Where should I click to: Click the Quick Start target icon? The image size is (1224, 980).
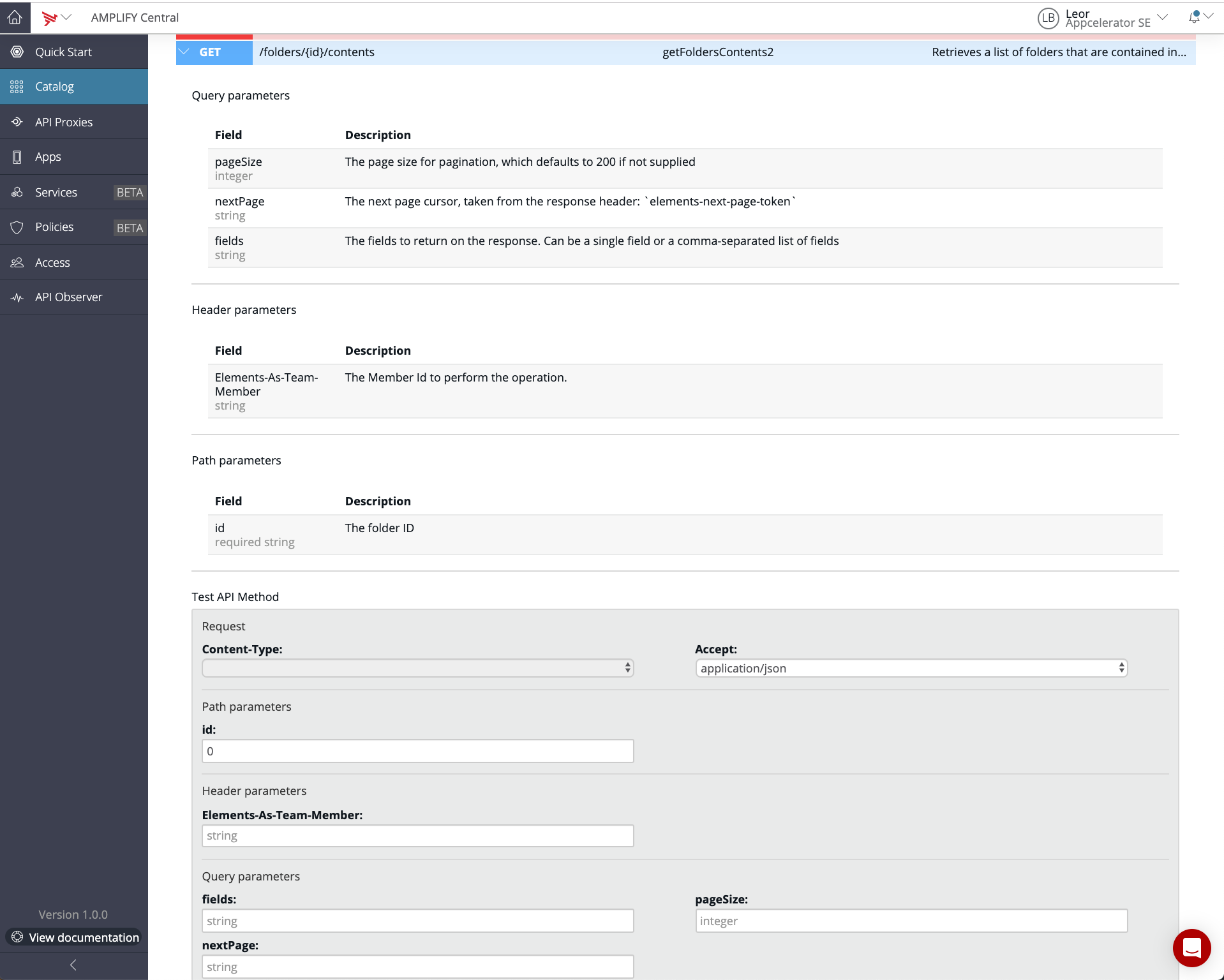tap(17, 52)
